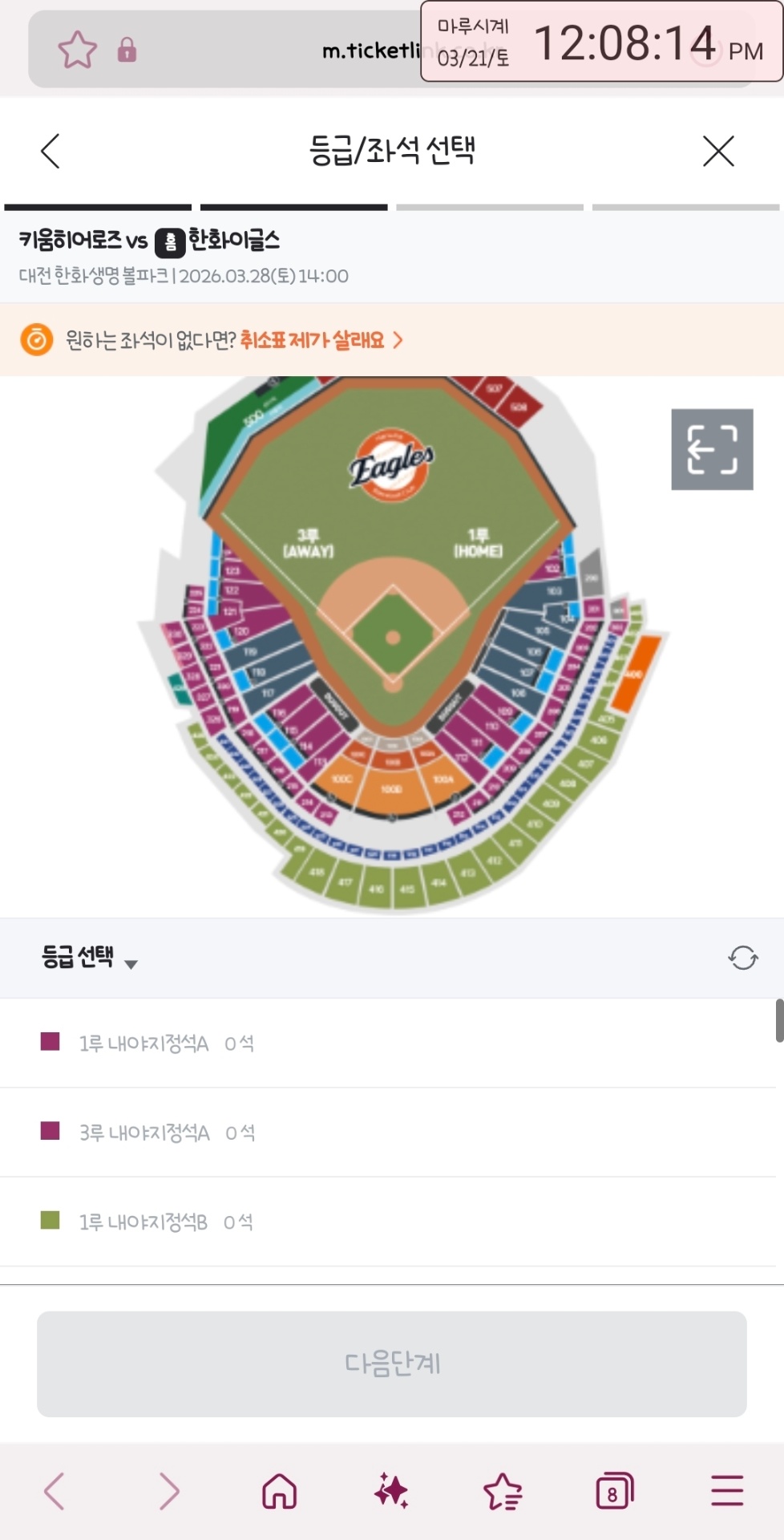Go to previous page in browser toolbar

coord(55,1491)
